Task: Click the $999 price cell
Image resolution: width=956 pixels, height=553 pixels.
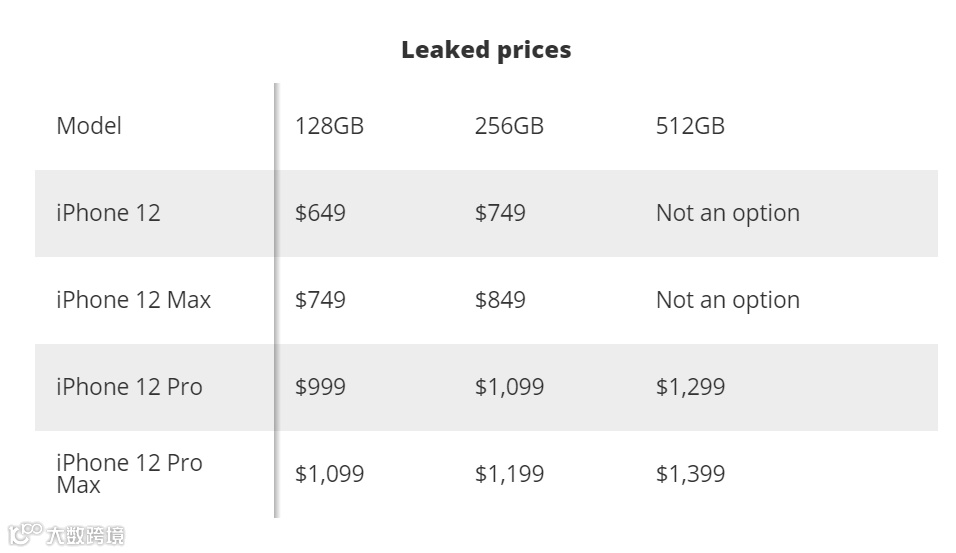Action: tap(320, 387)
